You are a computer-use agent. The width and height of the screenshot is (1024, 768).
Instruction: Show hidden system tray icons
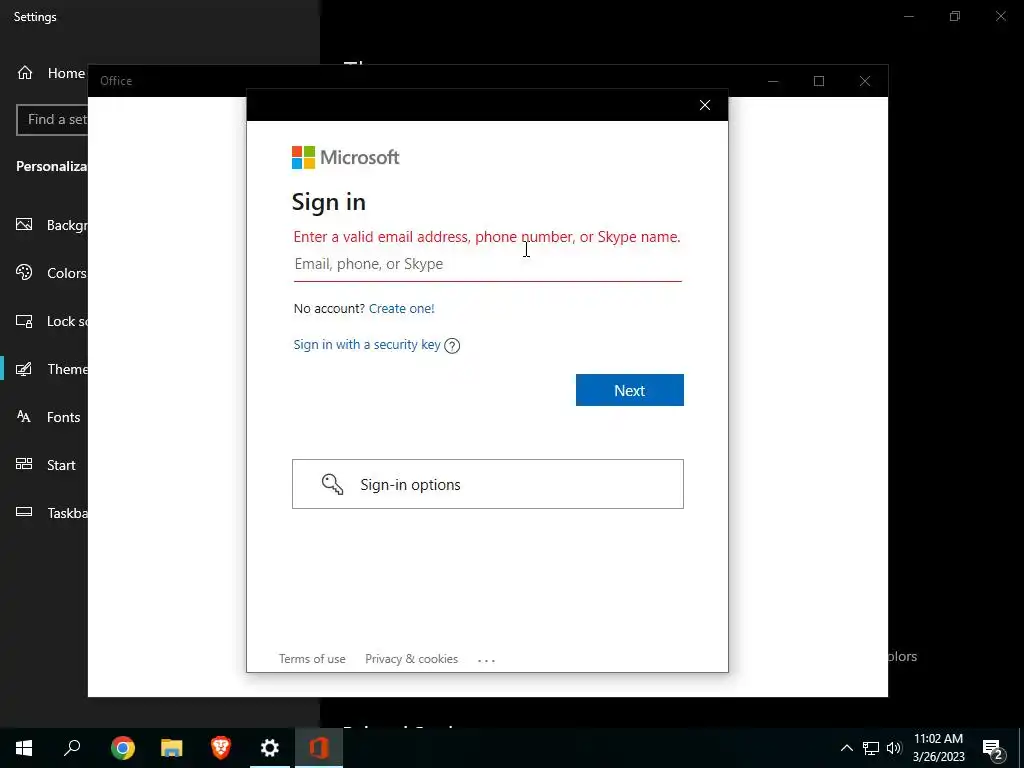pyautogui.click(x=846, y=748)
